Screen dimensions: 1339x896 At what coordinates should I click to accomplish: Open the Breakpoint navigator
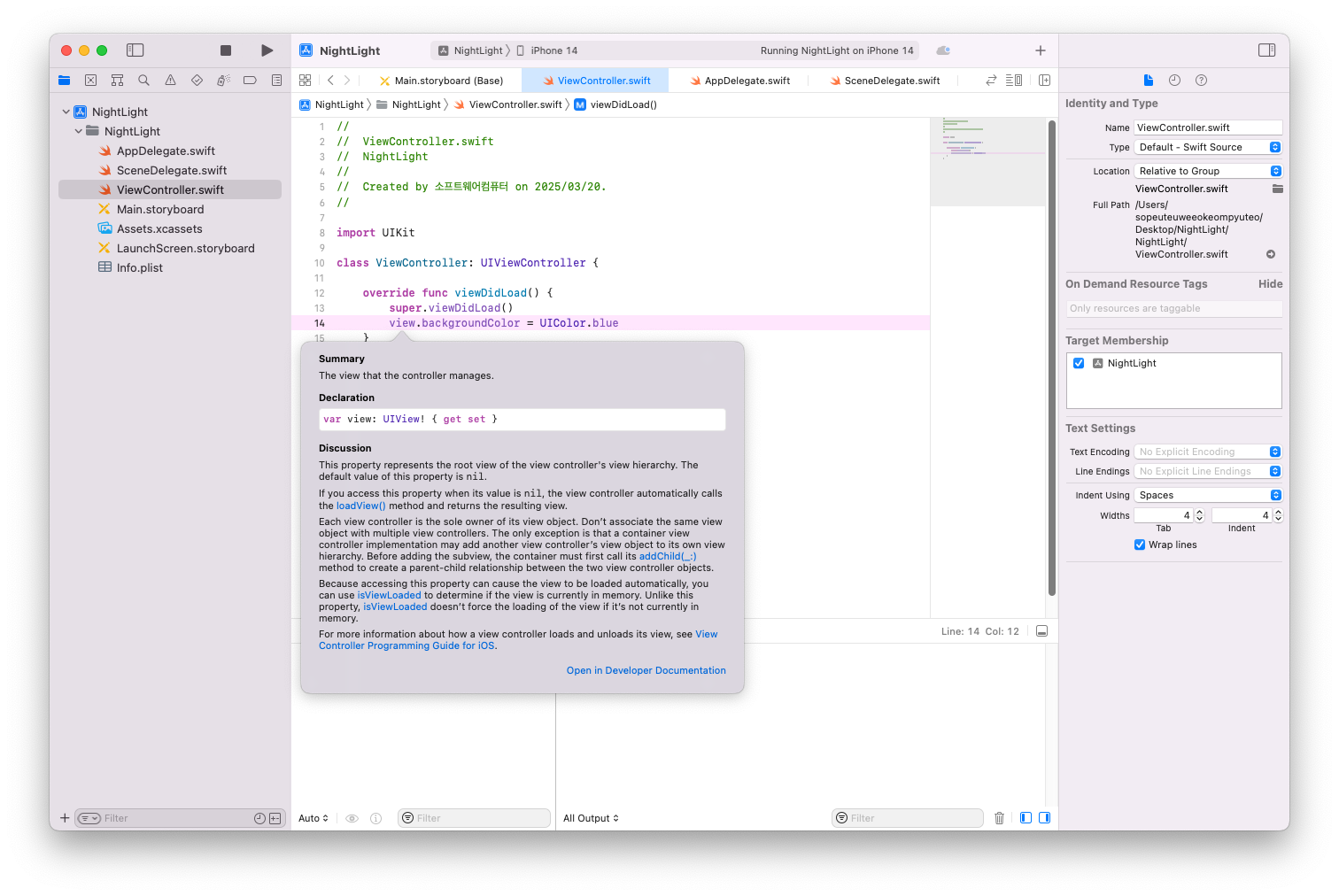click(x=250, y=81)
